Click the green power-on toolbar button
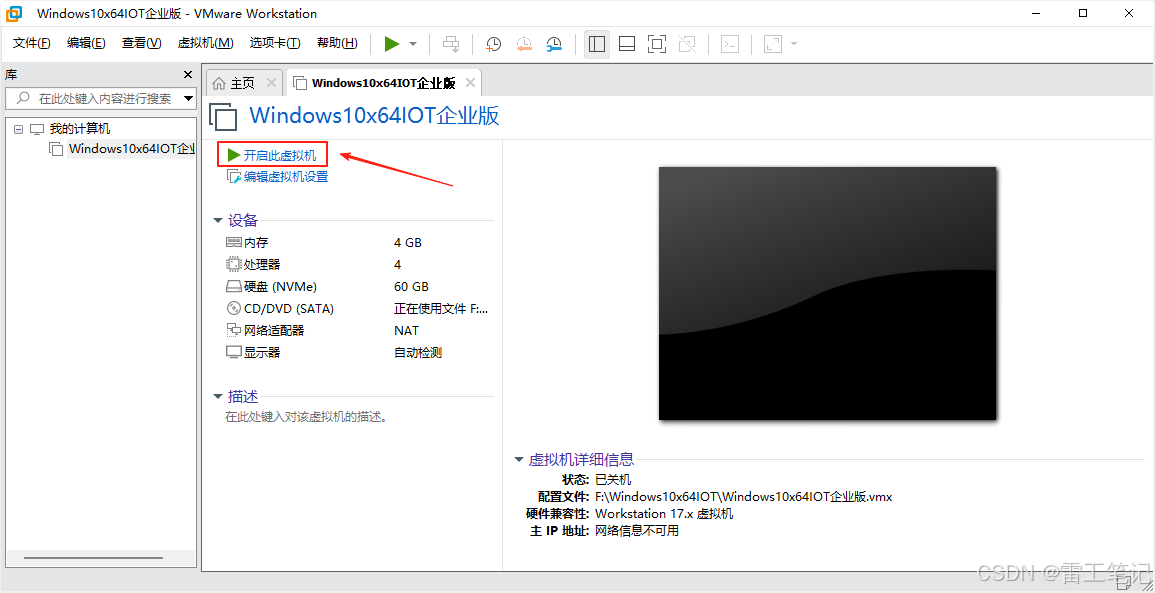The width and height of the screenshot is (1155, 593). coord(392,44)
